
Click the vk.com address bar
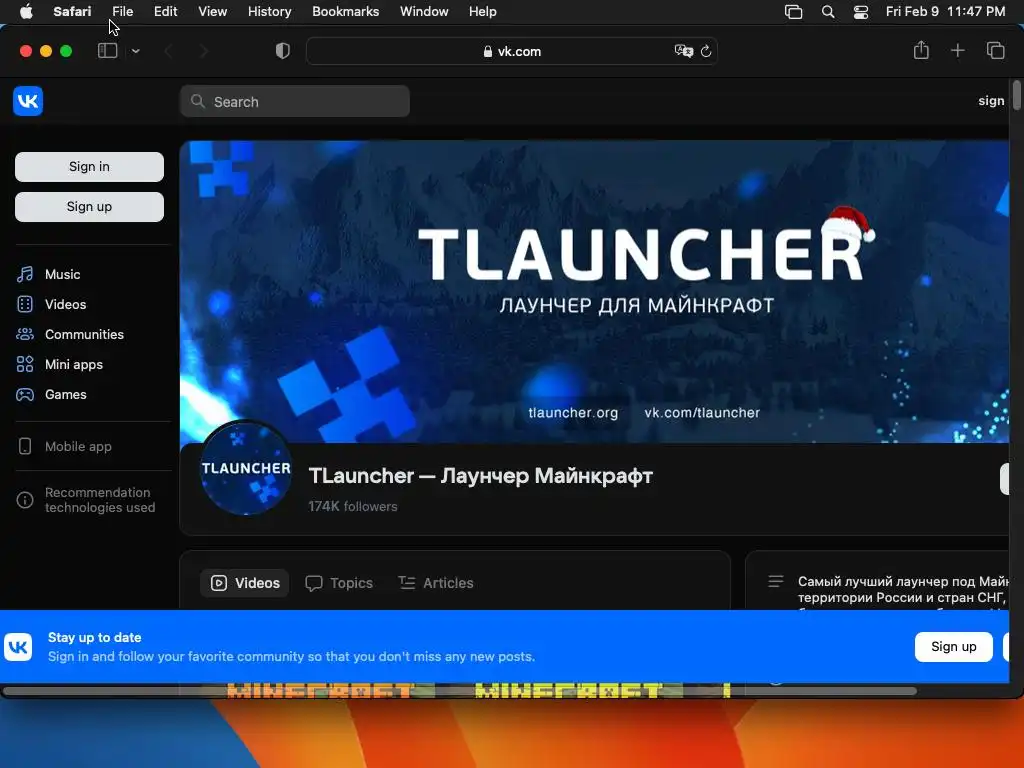coord(512,51)
